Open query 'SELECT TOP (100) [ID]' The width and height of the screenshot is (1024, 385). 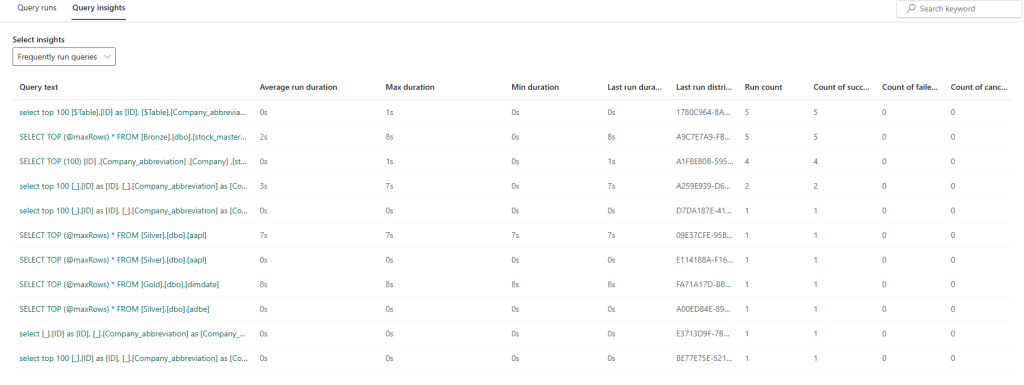133,161
